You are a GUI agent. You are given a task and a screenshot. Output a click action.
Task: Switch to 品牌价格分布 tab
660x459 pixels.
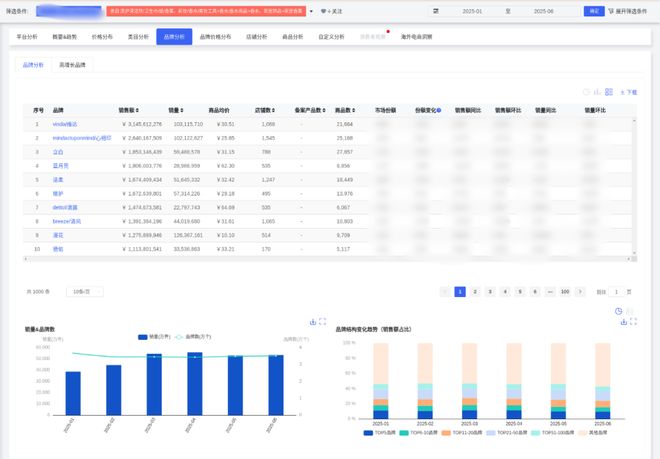point(215,36)
